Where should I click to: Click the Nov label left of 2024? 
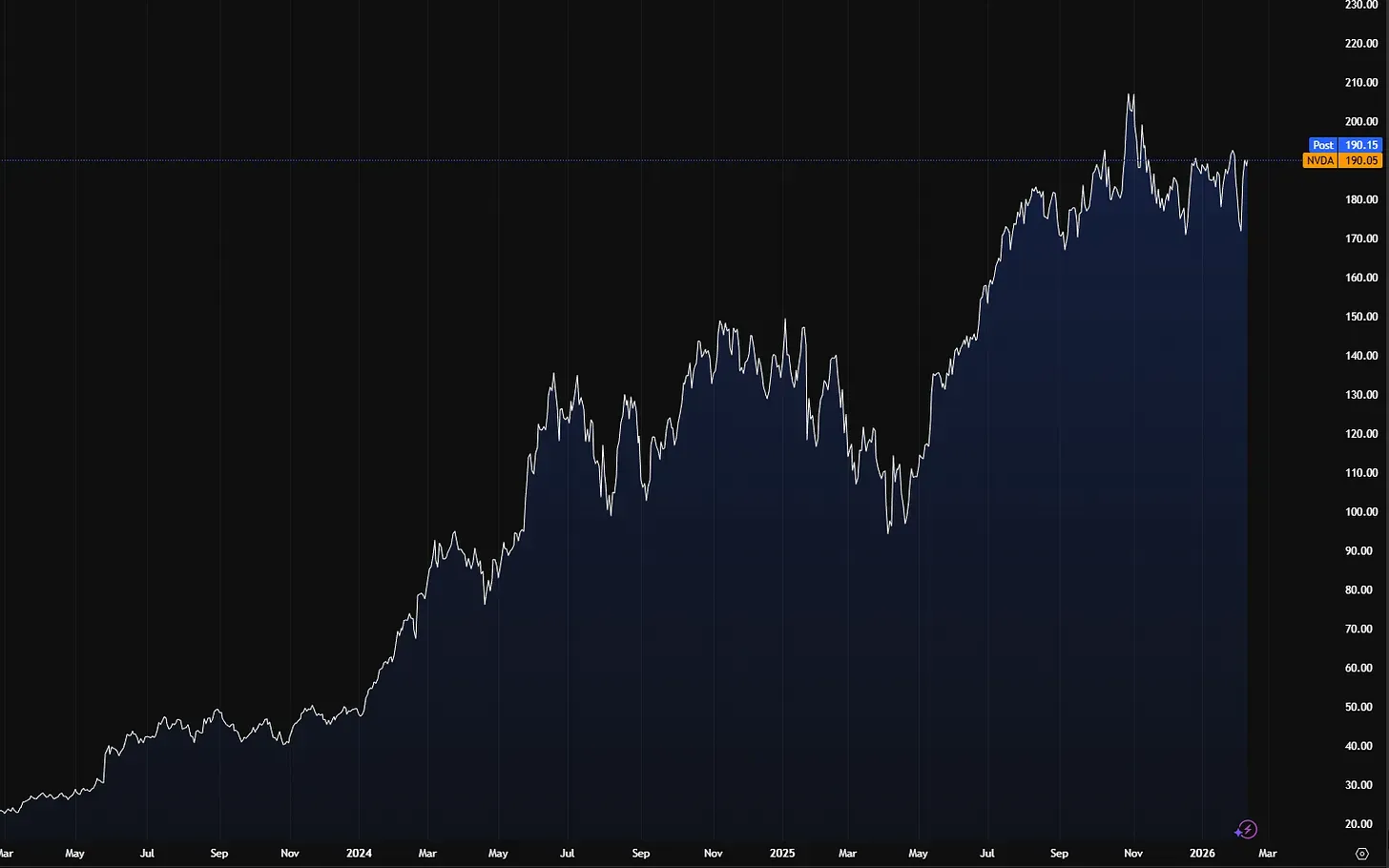click(x=290, y=854)
